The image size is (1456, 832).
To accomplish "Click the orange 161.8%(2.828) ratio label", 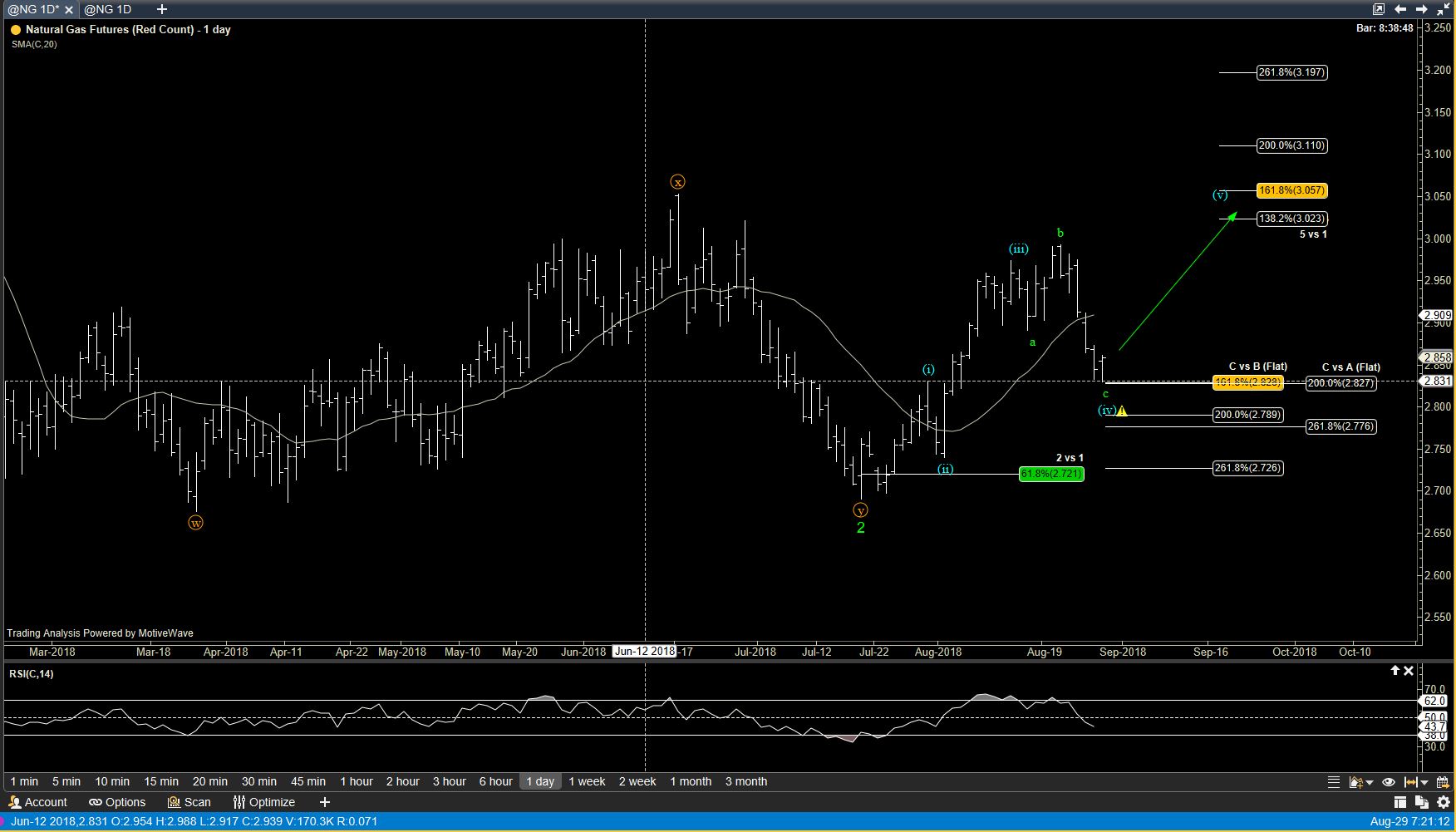I will click(x=1247, y=382).
